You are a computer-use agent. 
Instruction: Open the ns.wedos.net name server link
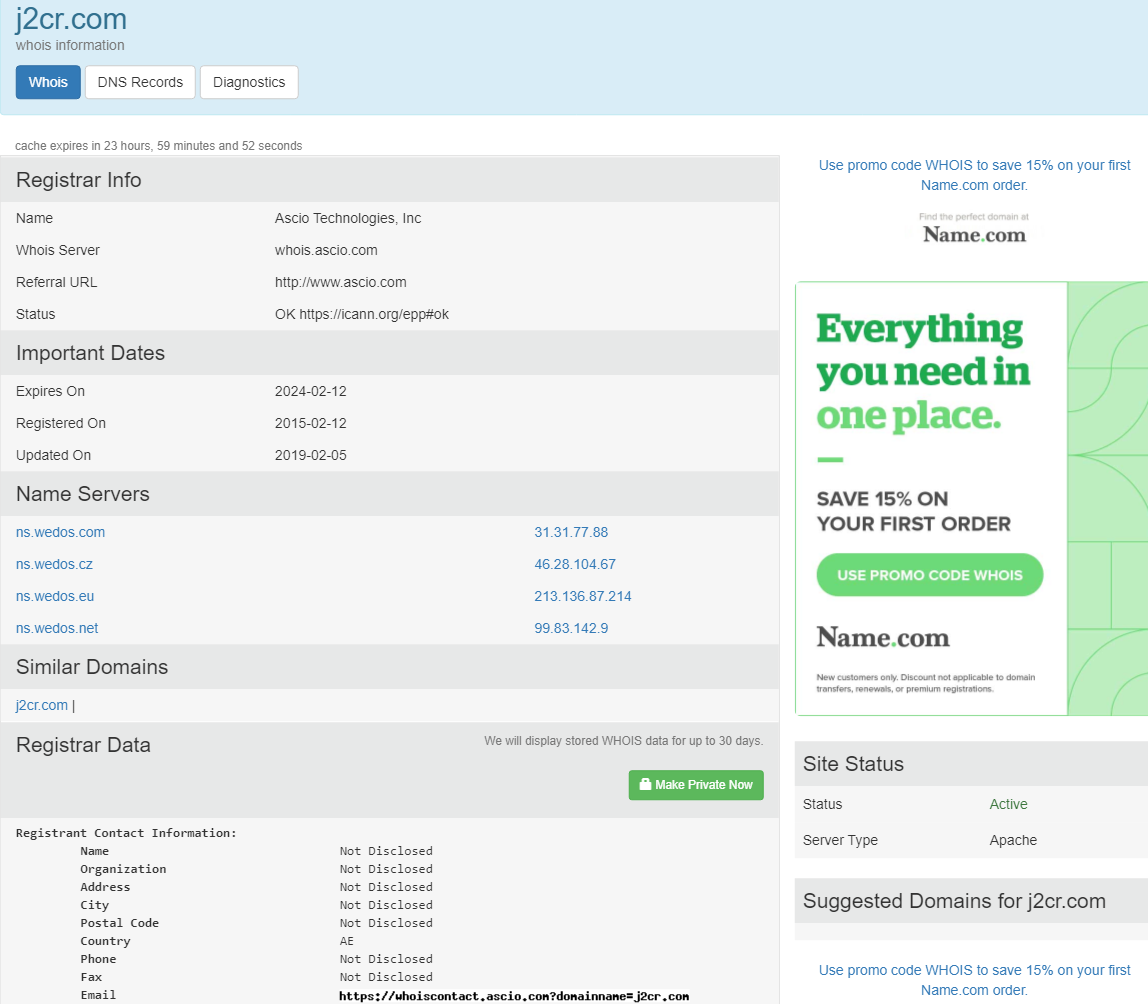pos(57,628)
